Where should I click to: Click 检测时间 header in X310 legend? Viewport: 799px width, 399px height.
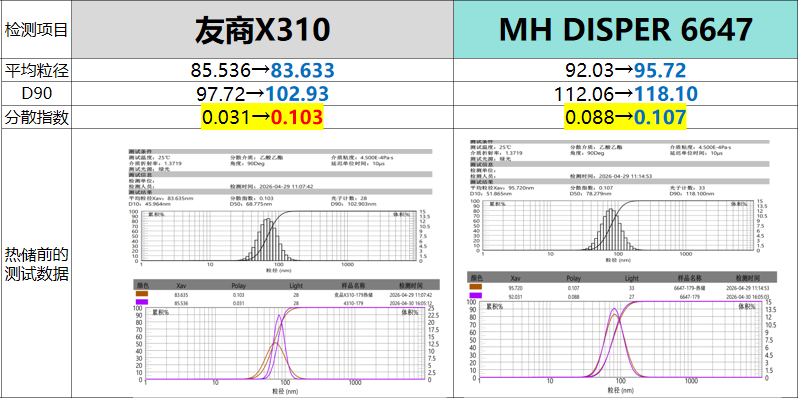pos(410,285)
